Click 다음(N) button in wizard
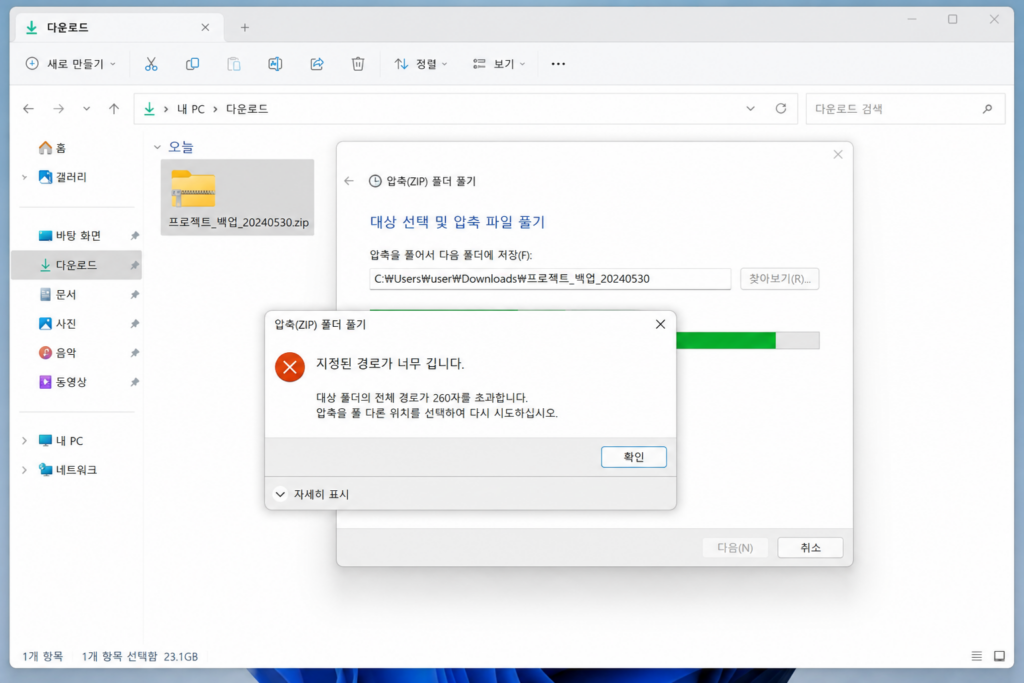This screenshot has height=683, width=1024. (x=735, y=547)
